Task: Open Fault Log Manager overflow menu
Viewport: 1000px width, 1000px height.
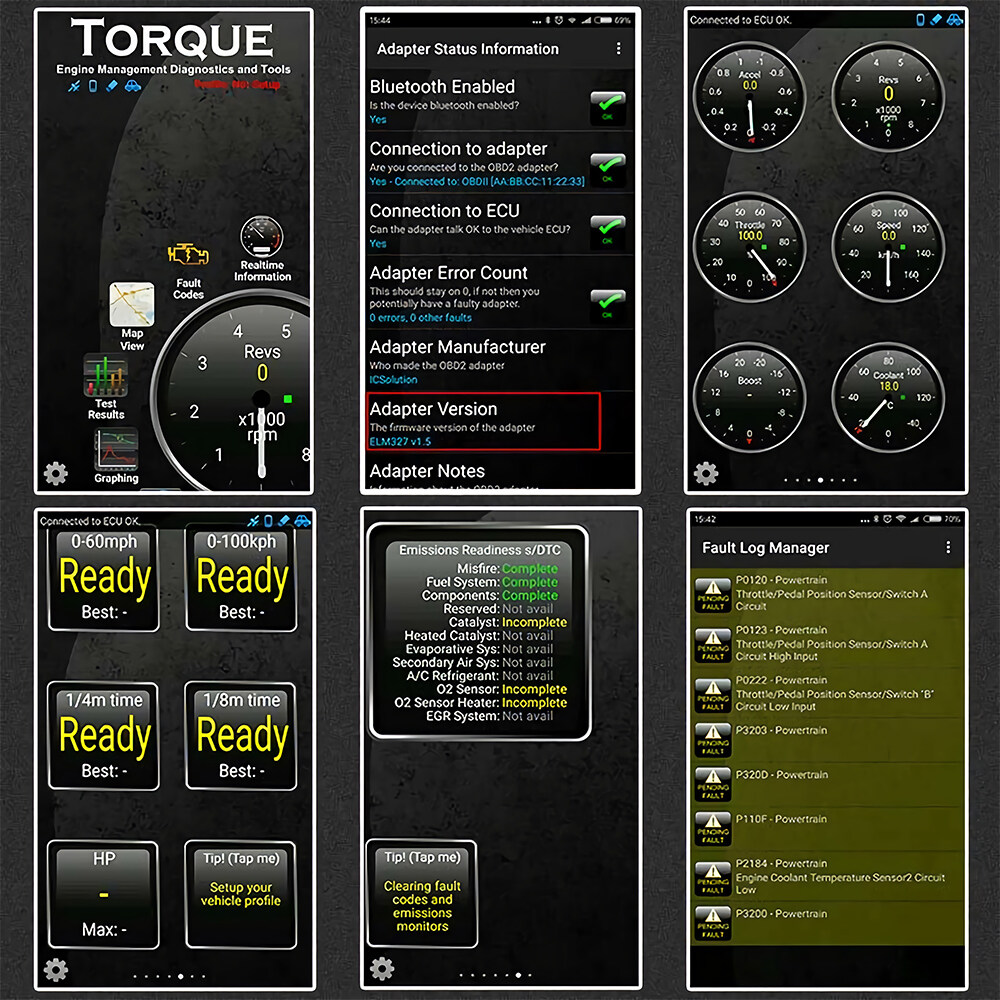Action: [x=948, y=548]
